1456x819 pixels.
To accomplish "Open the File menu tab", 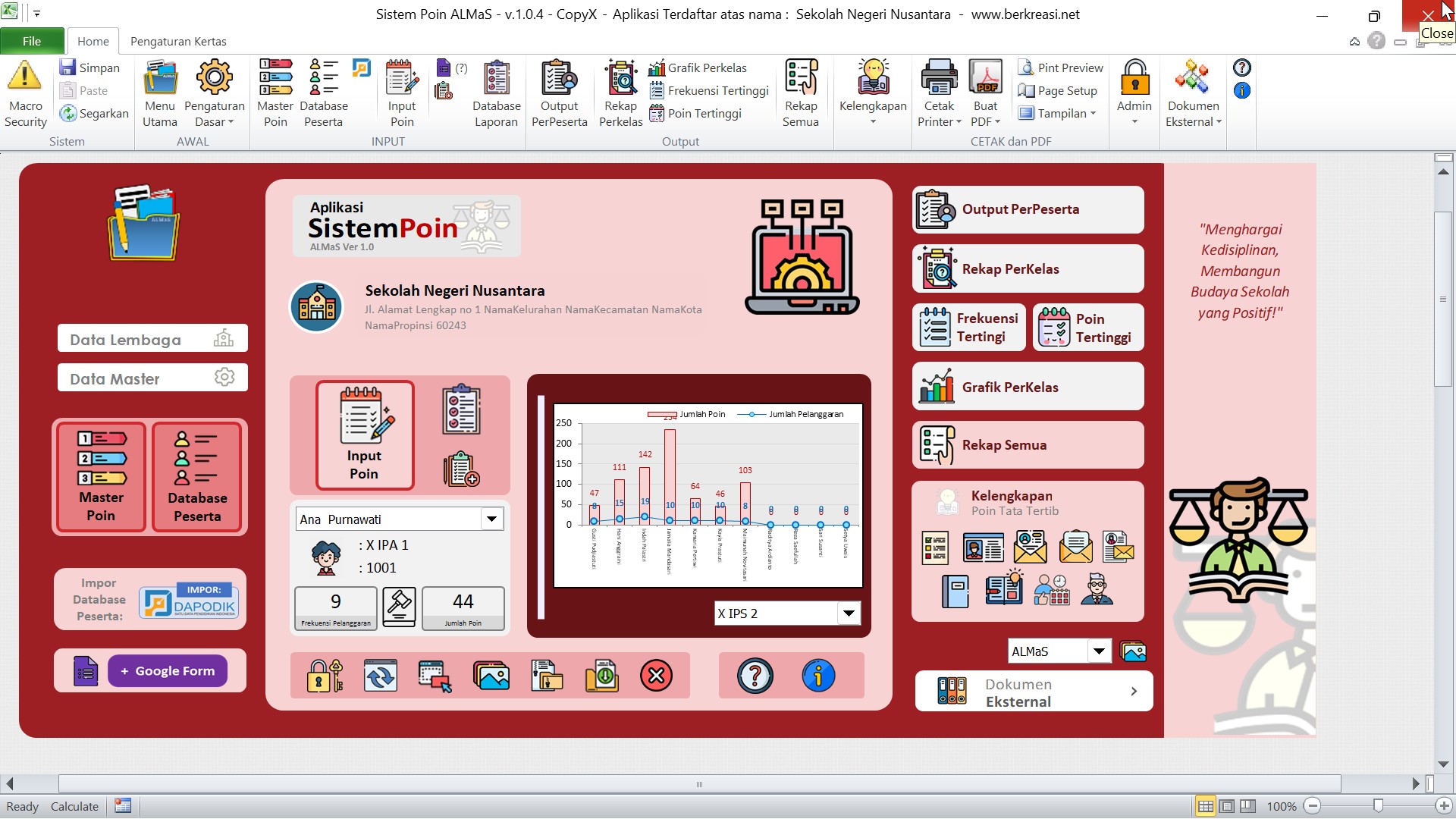I will click(x=32, y=41).
